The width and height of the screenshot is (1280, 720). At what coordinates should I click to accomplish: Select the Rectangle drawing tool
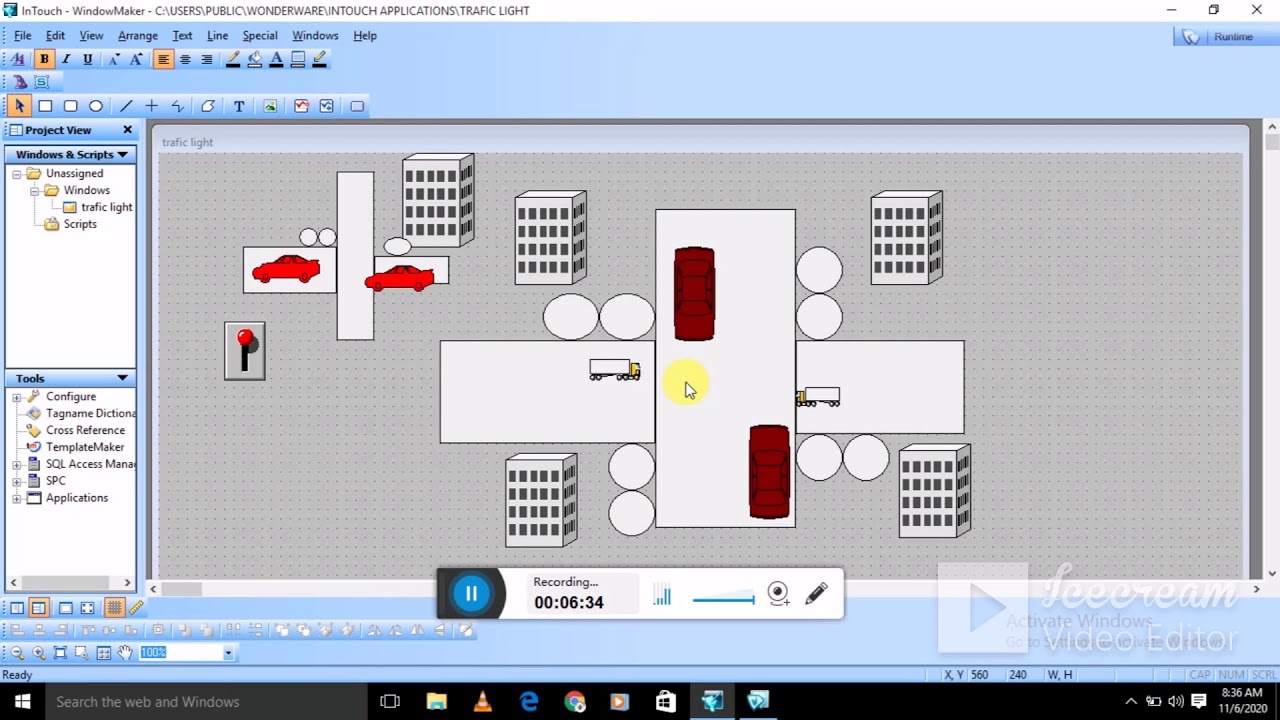[x=45, y=106]
